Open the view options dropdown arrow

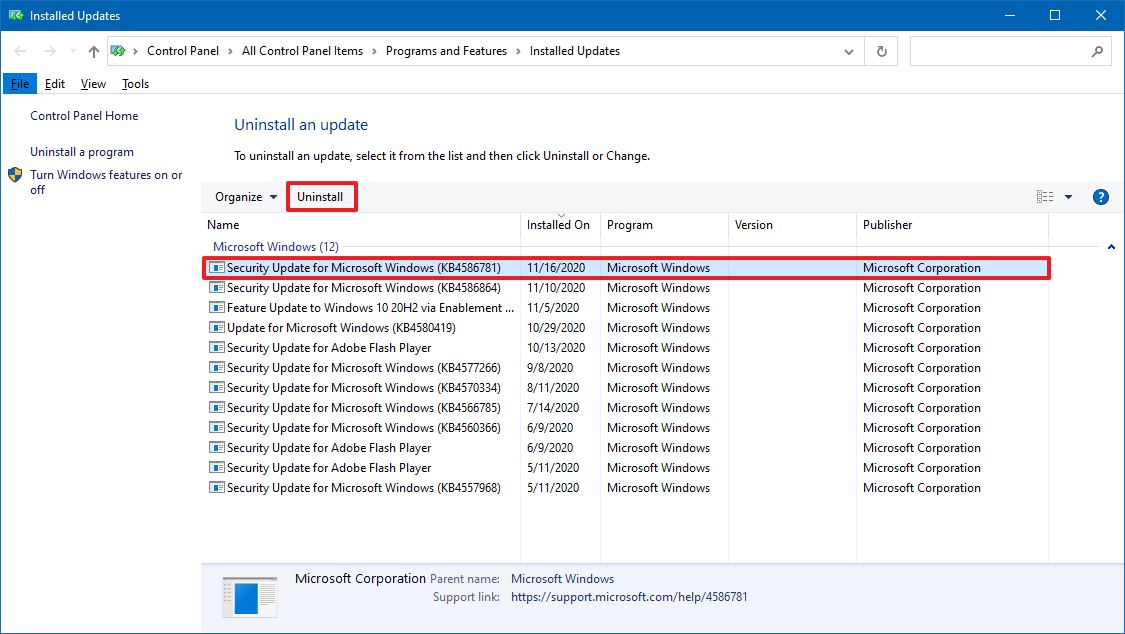tap(1068, 197)
